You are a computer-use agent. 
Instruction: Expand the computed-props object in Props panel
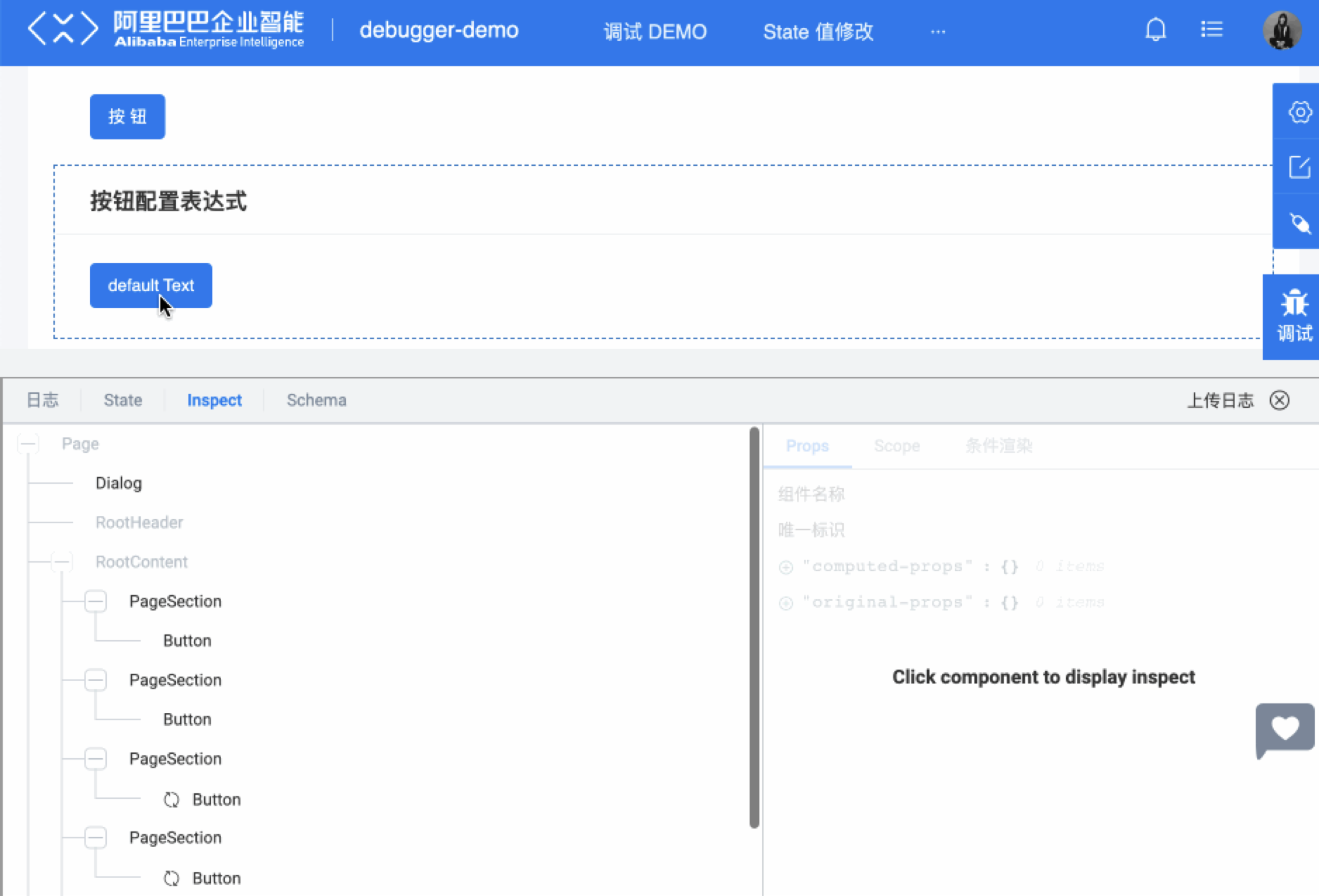click(x=785, y=566)
